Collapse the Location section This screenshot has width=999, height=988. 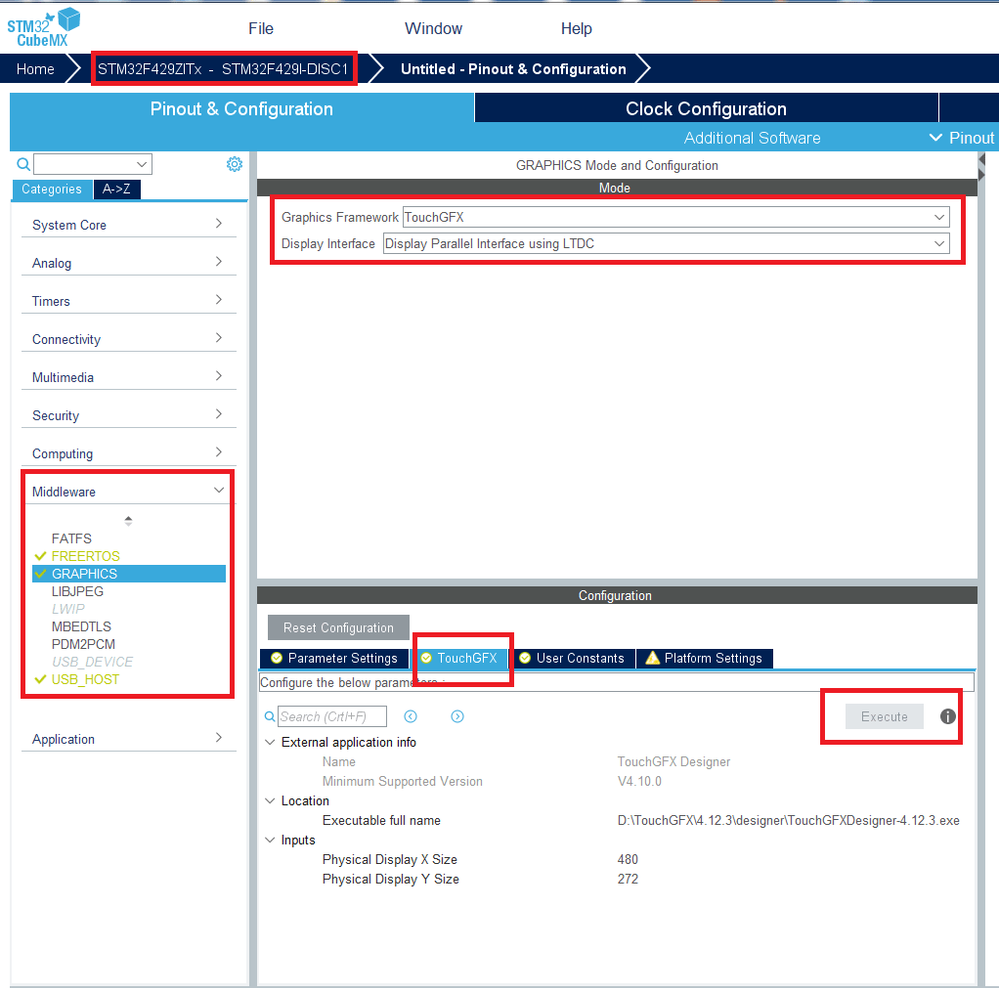pos(270,801)
